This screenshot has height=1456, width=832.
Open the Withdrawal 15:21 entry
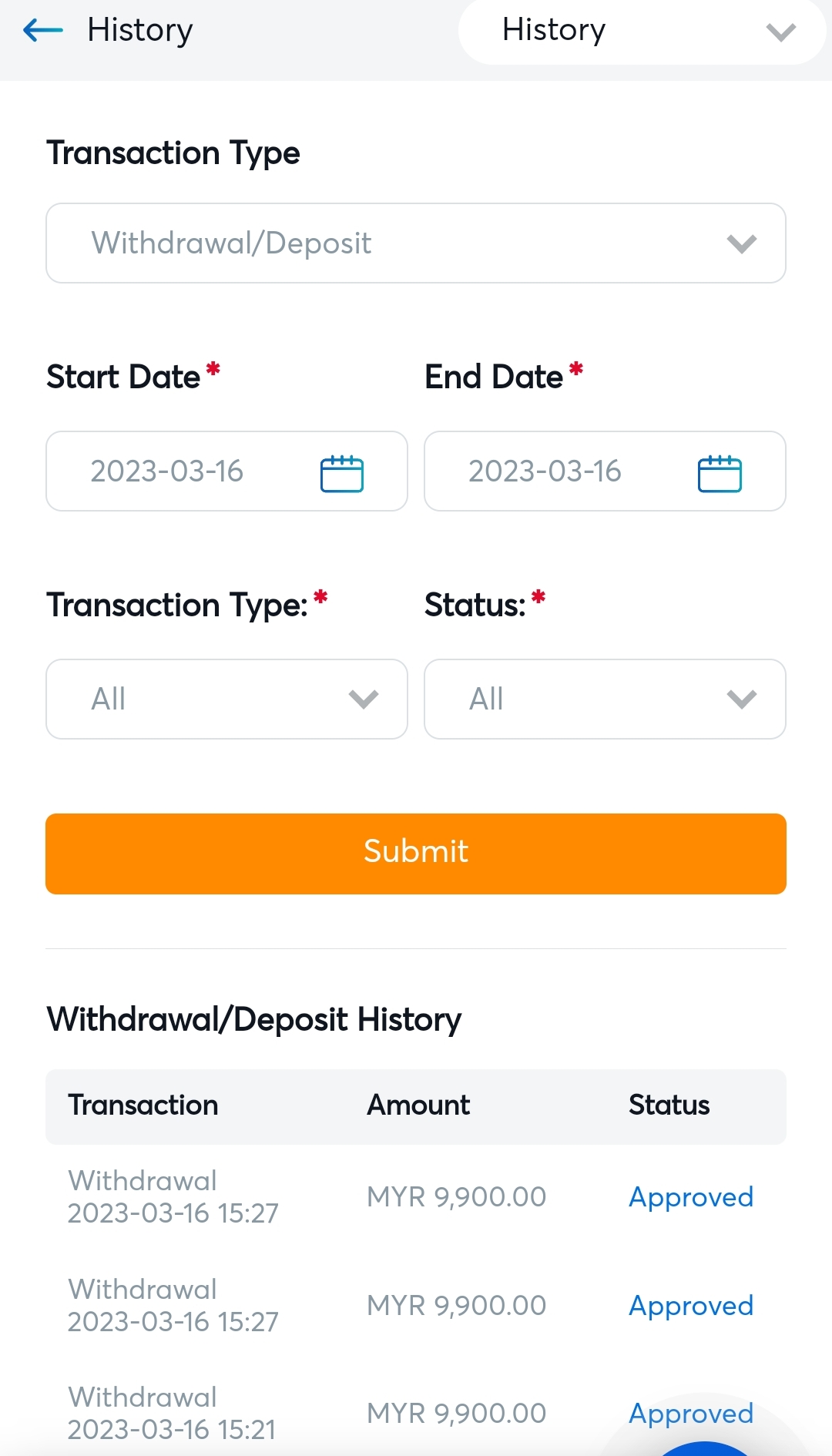(172, 1414)
